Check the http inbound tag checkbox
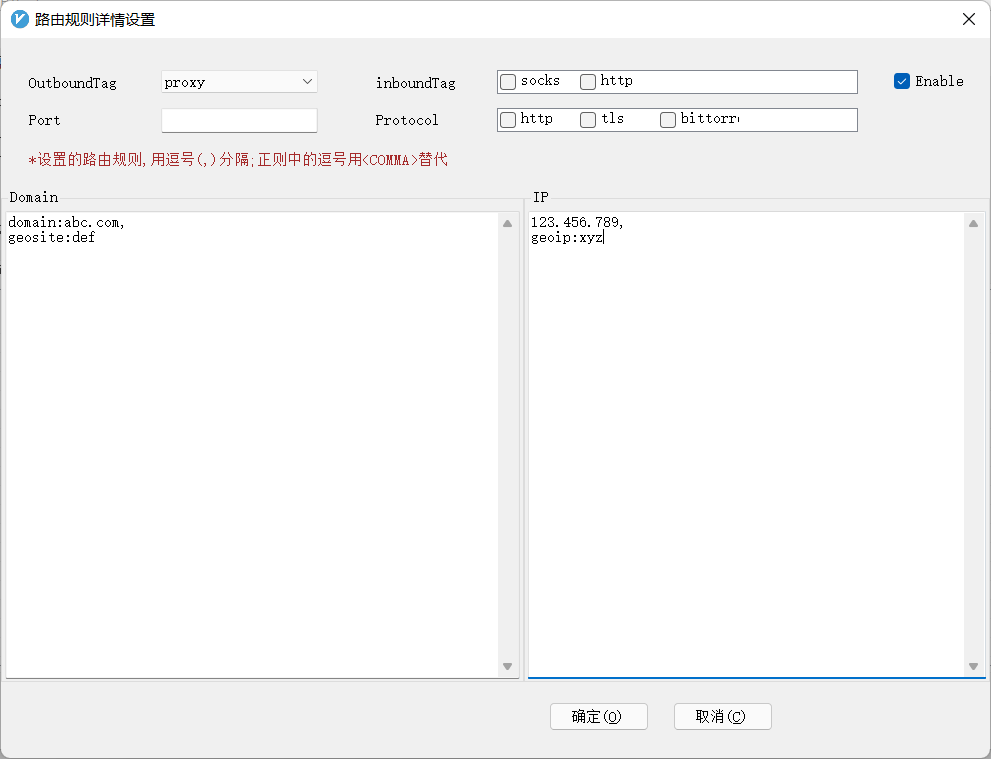 pyautogui.click(x=587, y=81)
